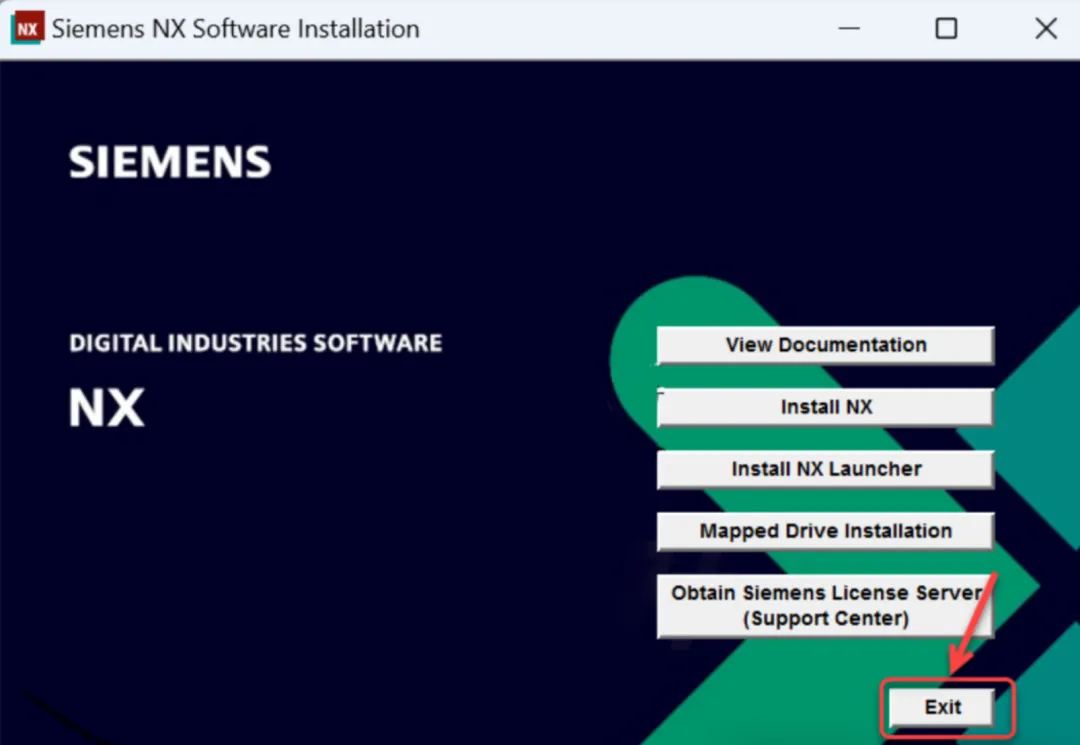Open the View Documentation button
The image size is (1080, 745).
coord(825,345)
